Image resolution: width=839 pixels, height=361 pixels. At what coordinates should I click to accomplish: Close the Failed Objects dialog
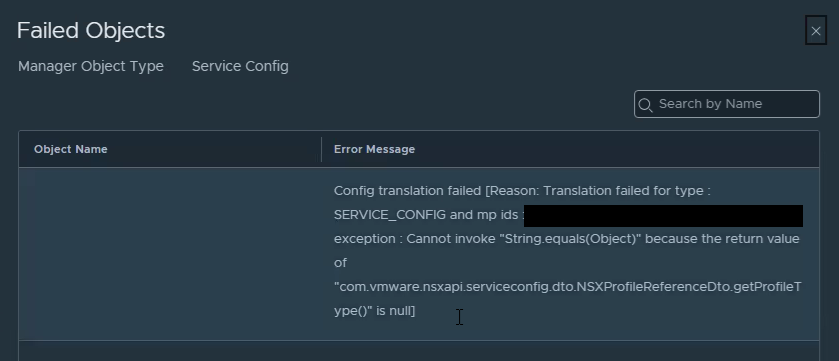click(x=815, y=31)
